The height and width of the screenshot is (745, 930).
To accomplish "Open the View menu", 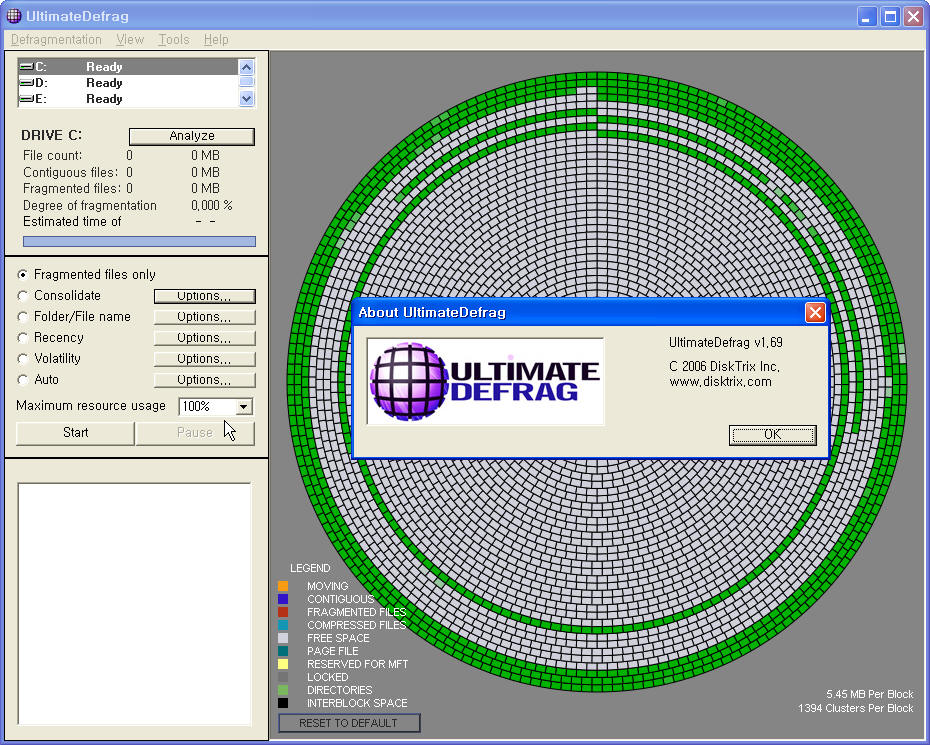I will (130, 40).
